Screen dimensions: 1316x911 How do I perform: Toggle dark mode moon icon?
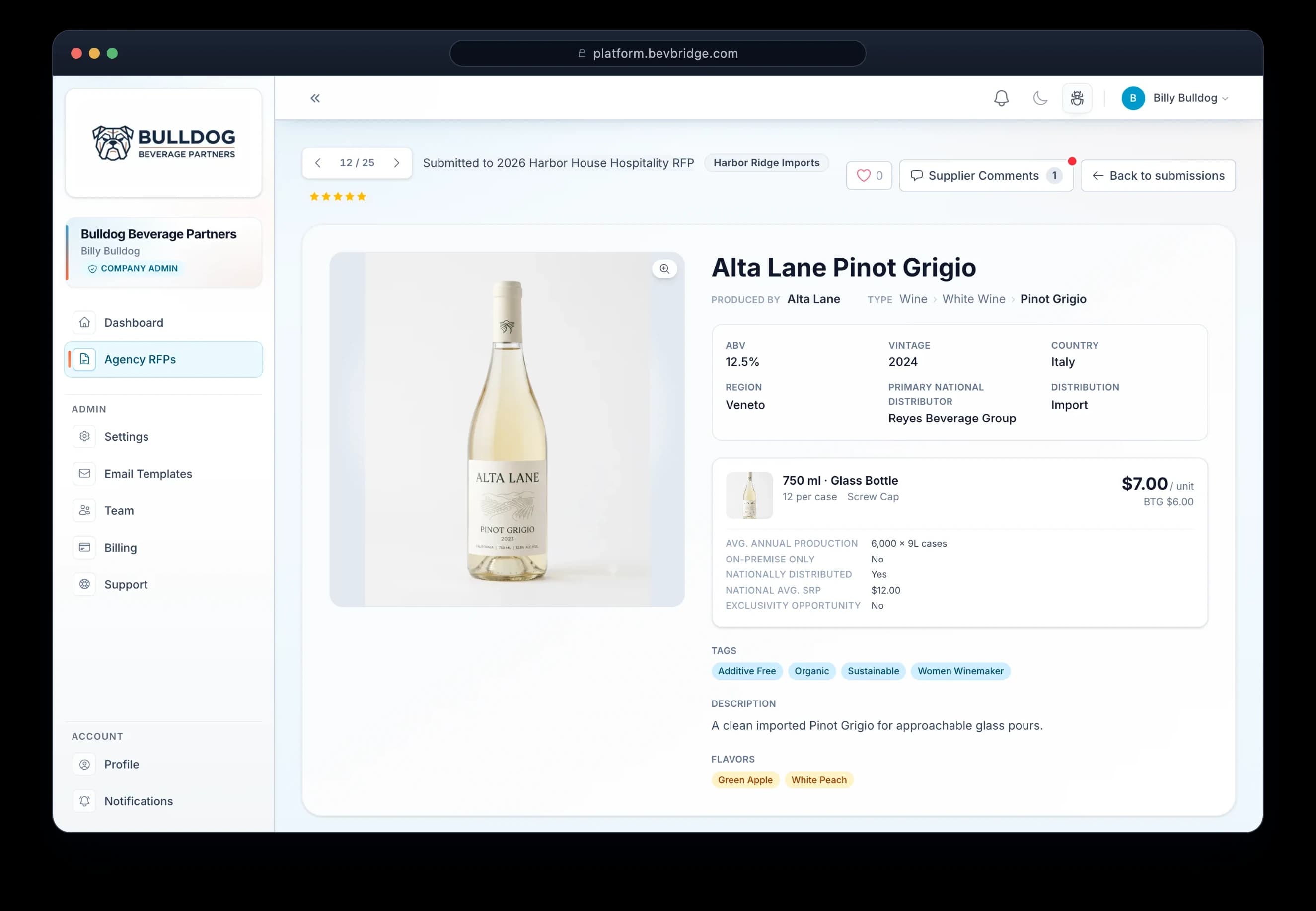coord(1040,98)
